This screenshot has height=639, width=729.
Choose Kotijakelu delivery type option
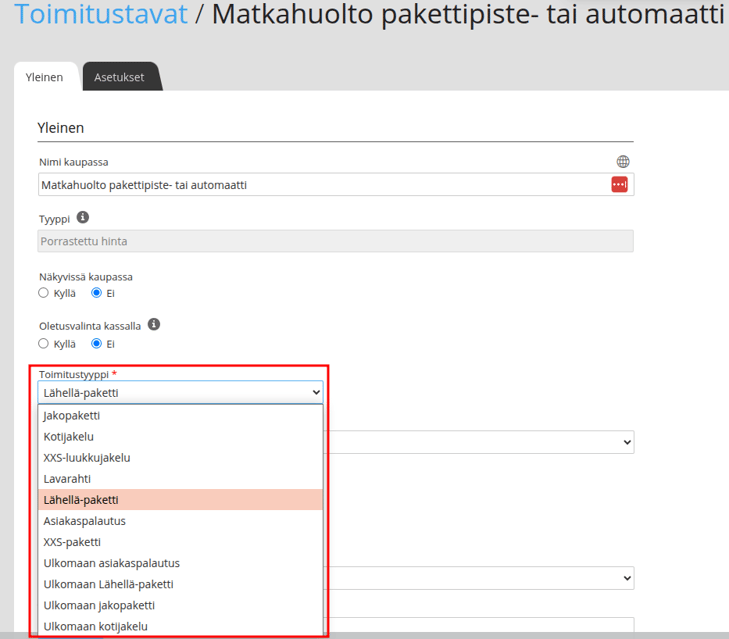[180, 437]
